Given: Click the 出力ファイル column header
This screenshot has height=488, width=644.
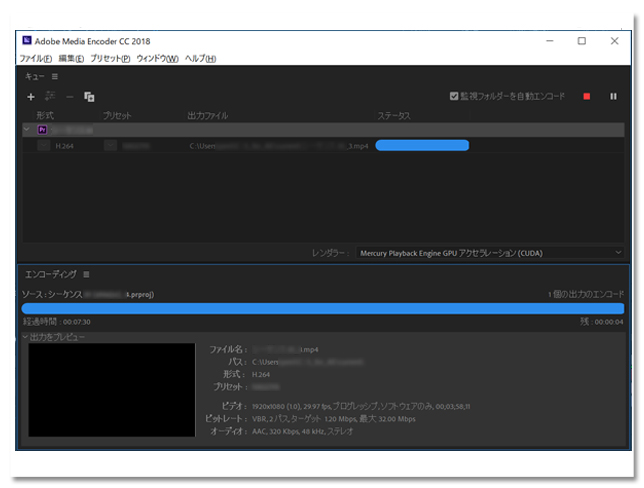Looking at the screenshot, I should tap(207, 115).
